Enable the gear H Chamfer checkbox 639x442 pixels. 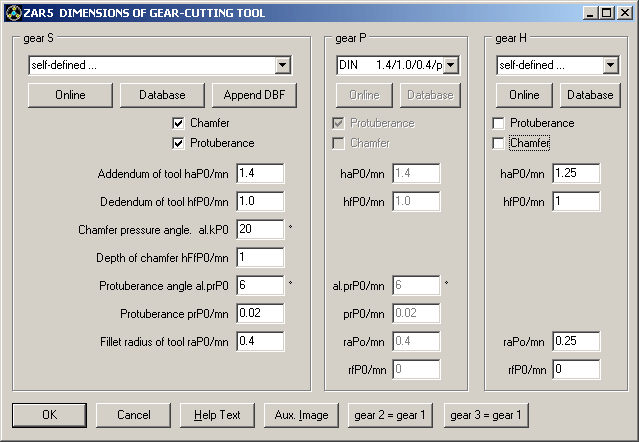499,143
